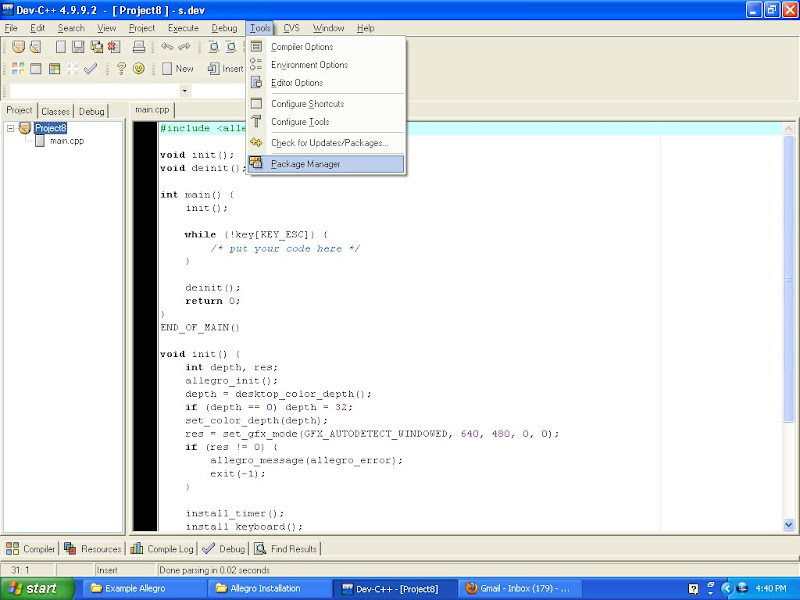Open the Debug menu in menu bar
Screen dimensions: 800x600
click(224, 28)
